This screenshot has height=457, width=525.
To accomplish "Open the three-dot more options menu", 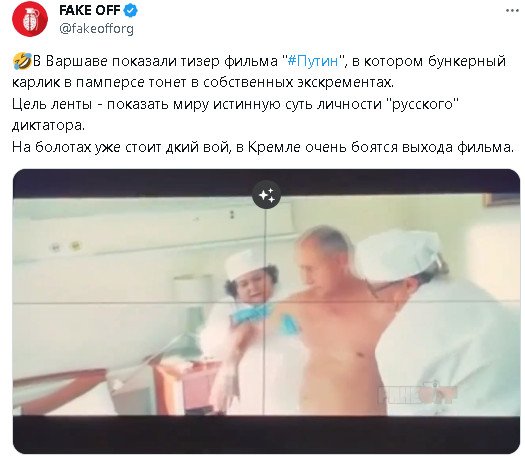I will (512, 11).
